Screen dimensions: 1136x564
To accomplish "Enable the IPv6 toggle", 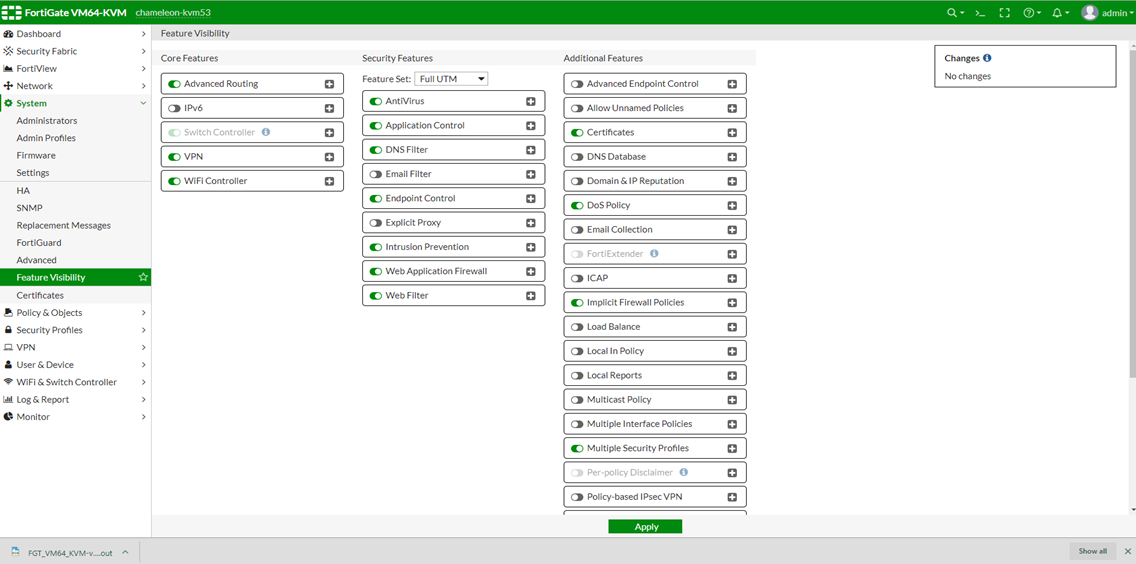I will [174, 108].
